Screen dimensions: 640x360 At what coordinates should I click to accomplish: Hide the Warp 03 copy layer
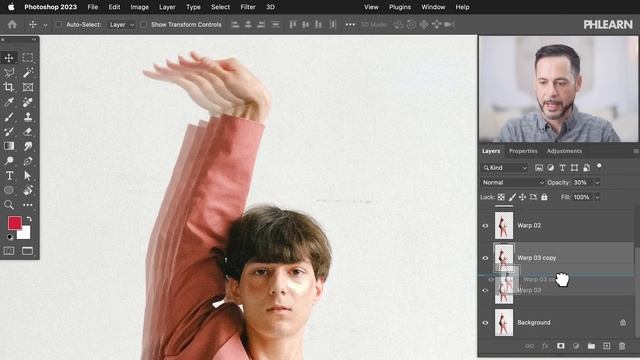pos(485,258)
